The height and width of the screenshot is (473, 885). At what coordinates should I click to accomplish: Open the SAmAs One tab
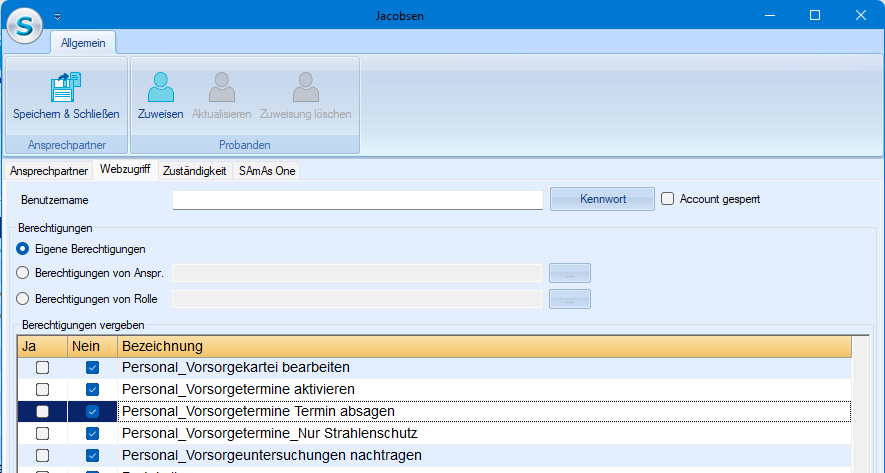tap(267, 171)
